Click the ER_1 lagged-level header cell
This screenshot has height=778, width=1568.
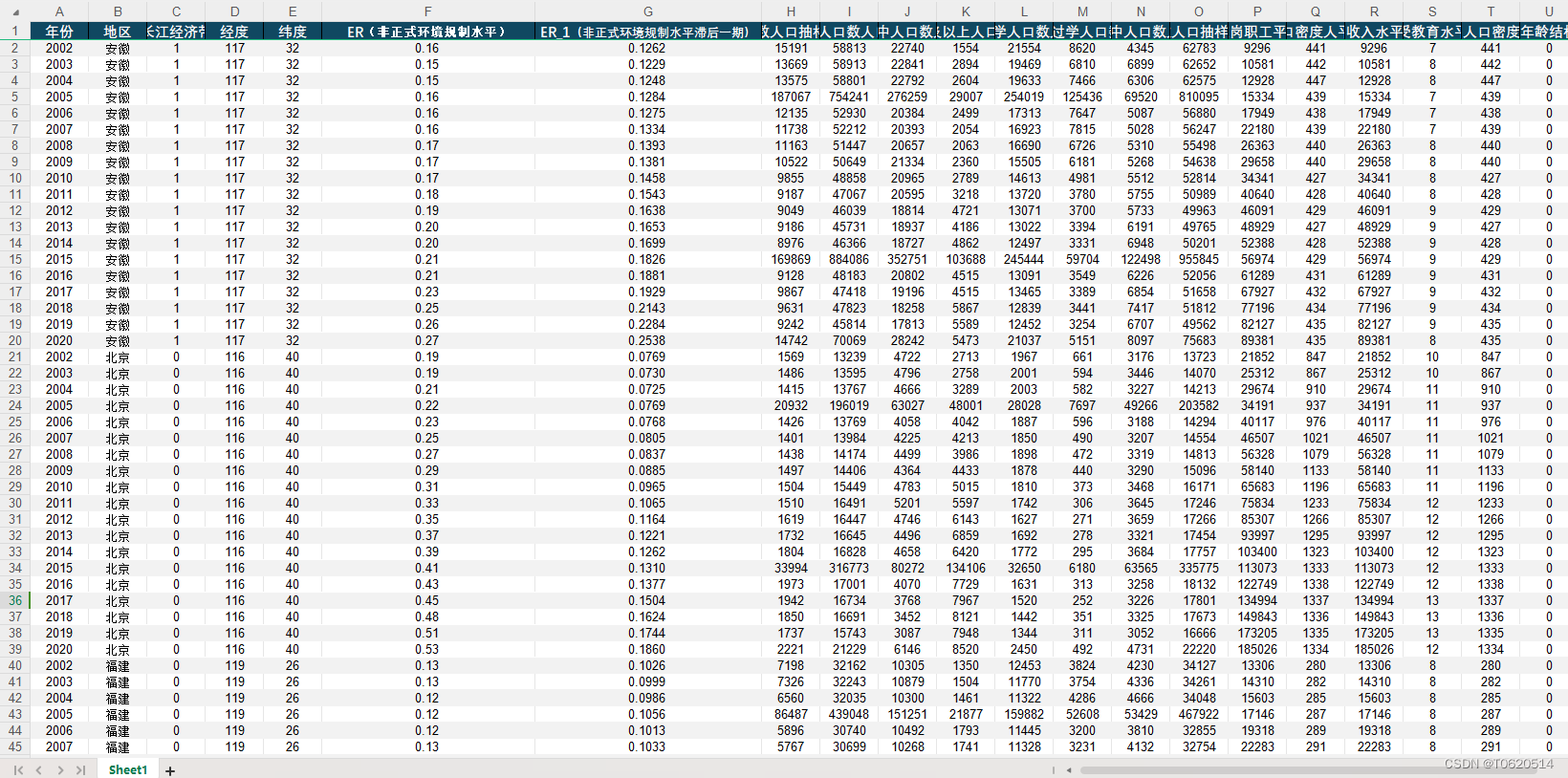click(x=647, y=32)
